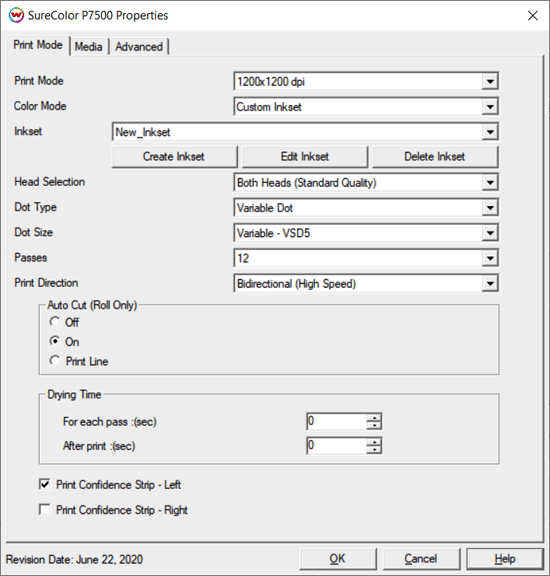Click the Edit Inkset button
Image resolution: width=550 pixels, height=576 pixels.
click(x=305, y=157)
